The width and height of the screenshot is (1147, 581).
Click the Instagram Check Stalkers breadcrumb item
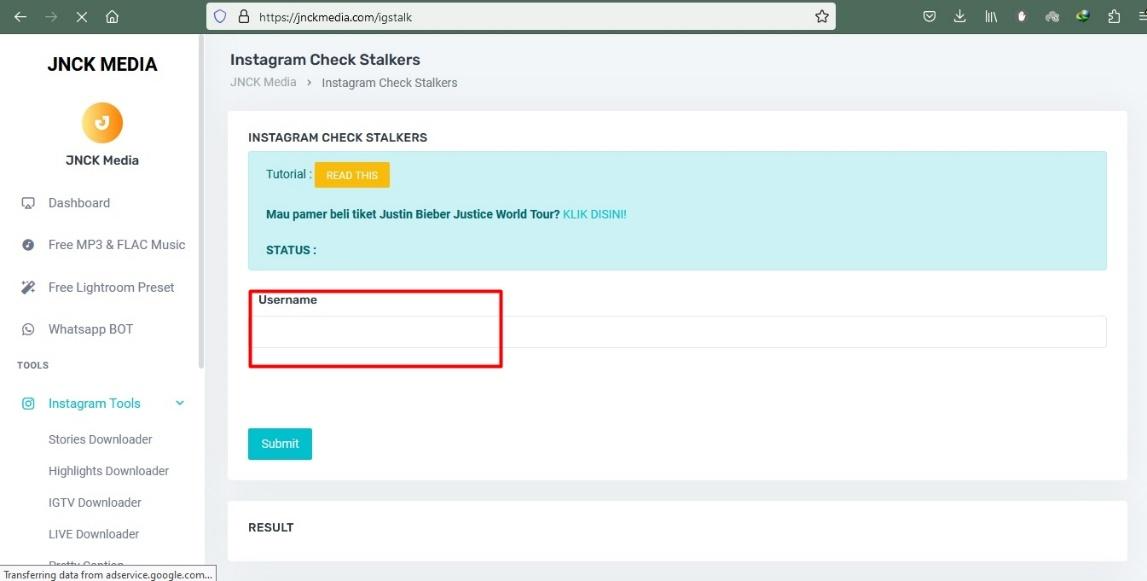point(389,83)
